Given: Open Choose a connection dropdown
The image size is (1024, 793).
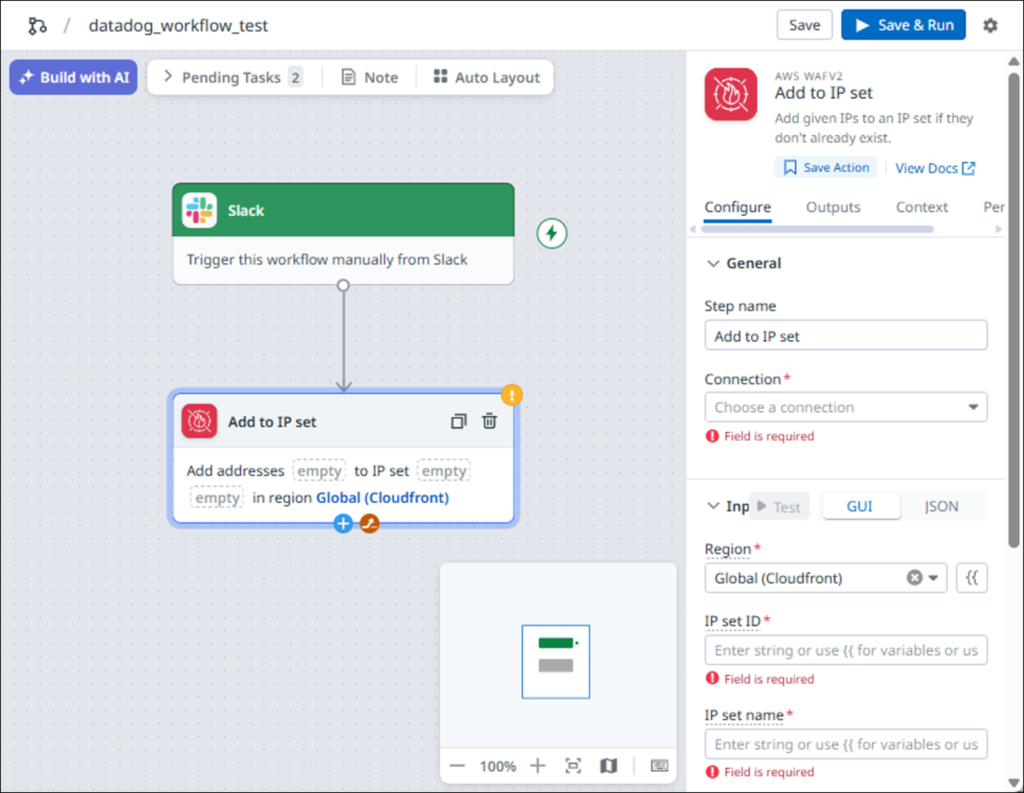Looking at the screenshot, I should pyautogui.click(x=846, y=407).
